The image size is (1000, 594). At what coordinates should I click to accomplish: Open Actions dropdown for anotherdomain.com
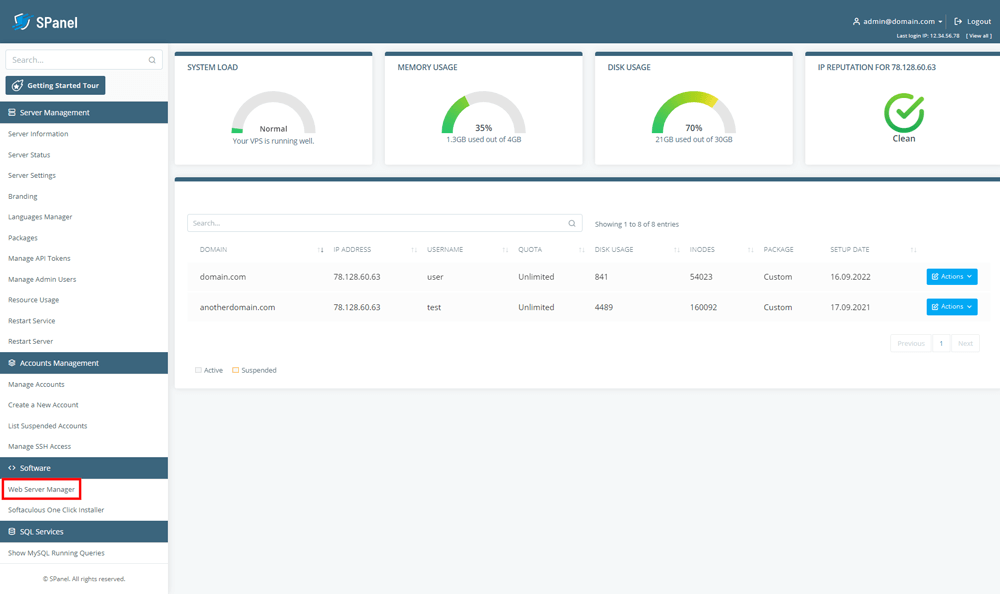coord(952,307)
